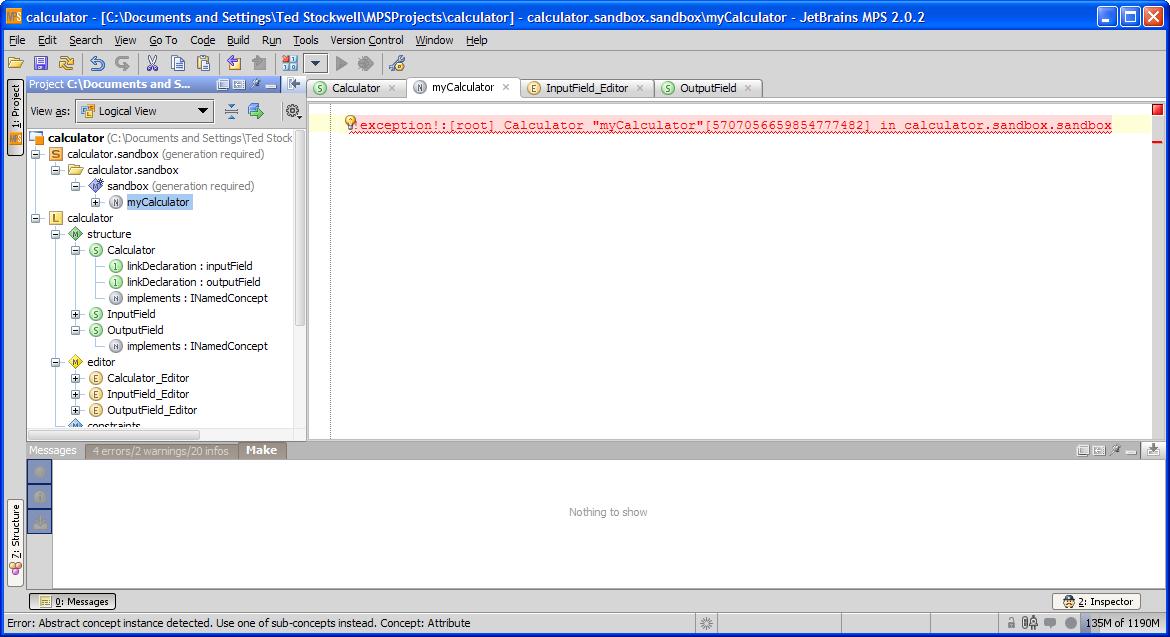This screenshot has width=1170, height=637.
Task: Switch to the InputField_Editor tab
Action: [x=586, y=88]
